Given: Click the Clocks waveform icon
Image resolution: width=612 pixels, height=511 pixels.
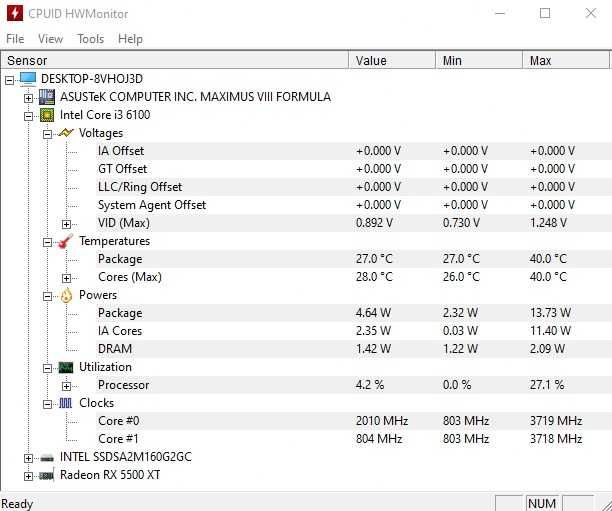Looking at the screenshot, I should 66,403.
